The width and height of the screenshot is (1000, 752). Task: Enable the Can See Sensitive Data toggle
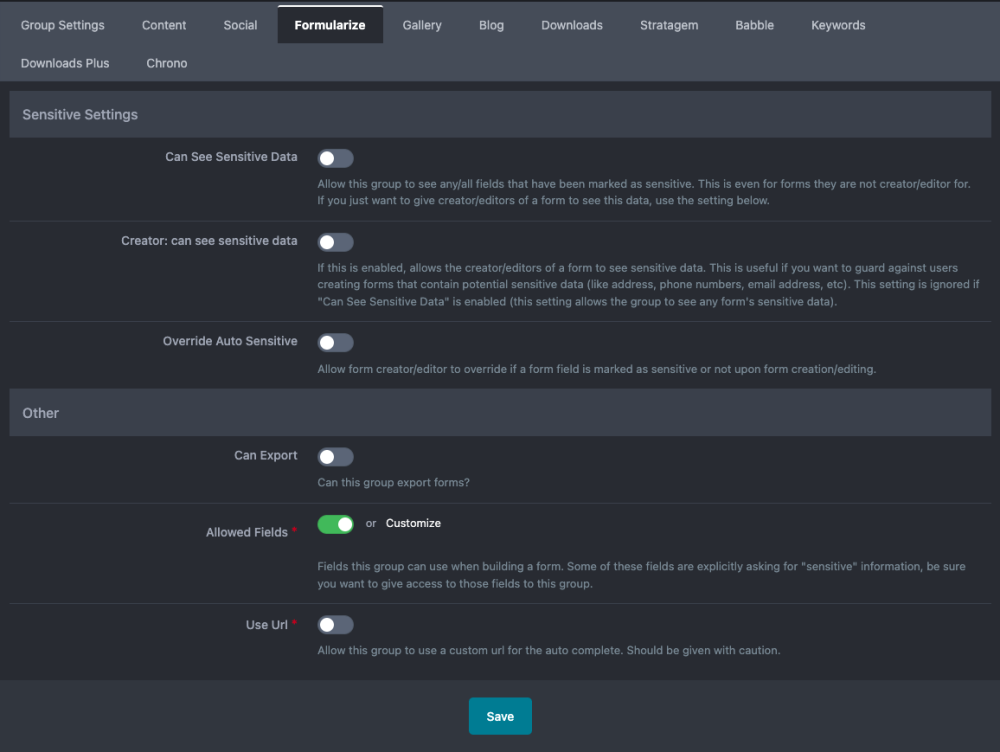[x=335, y=158]
